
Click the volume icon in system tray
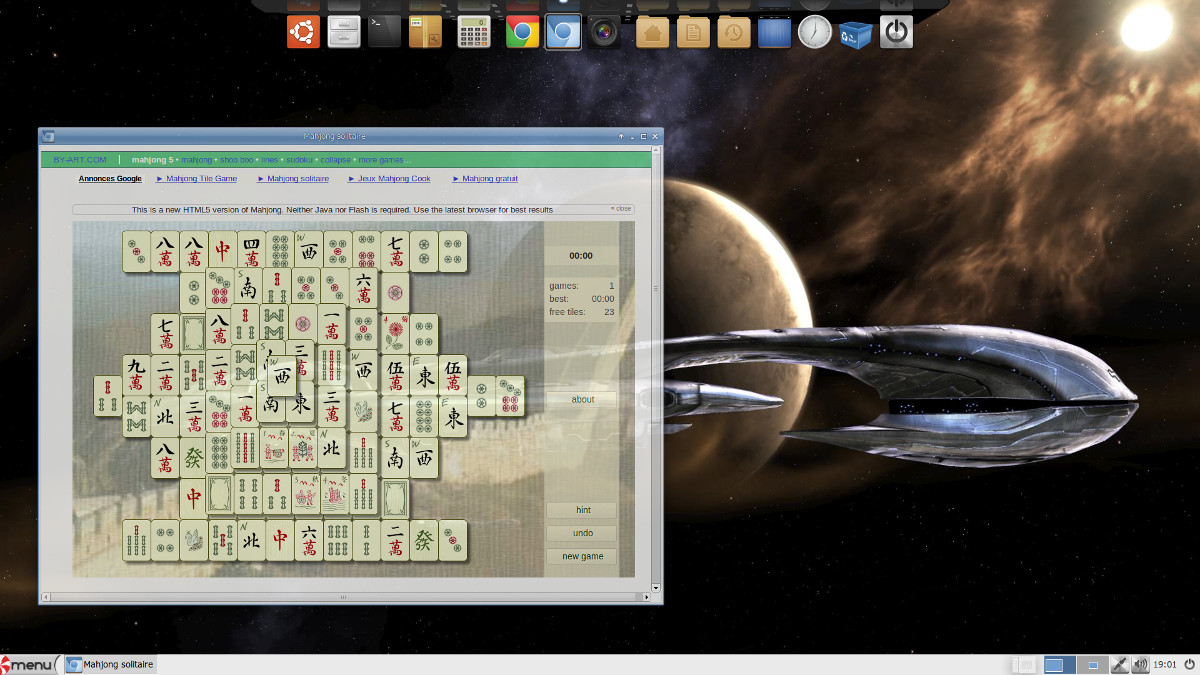point(1143,664)
